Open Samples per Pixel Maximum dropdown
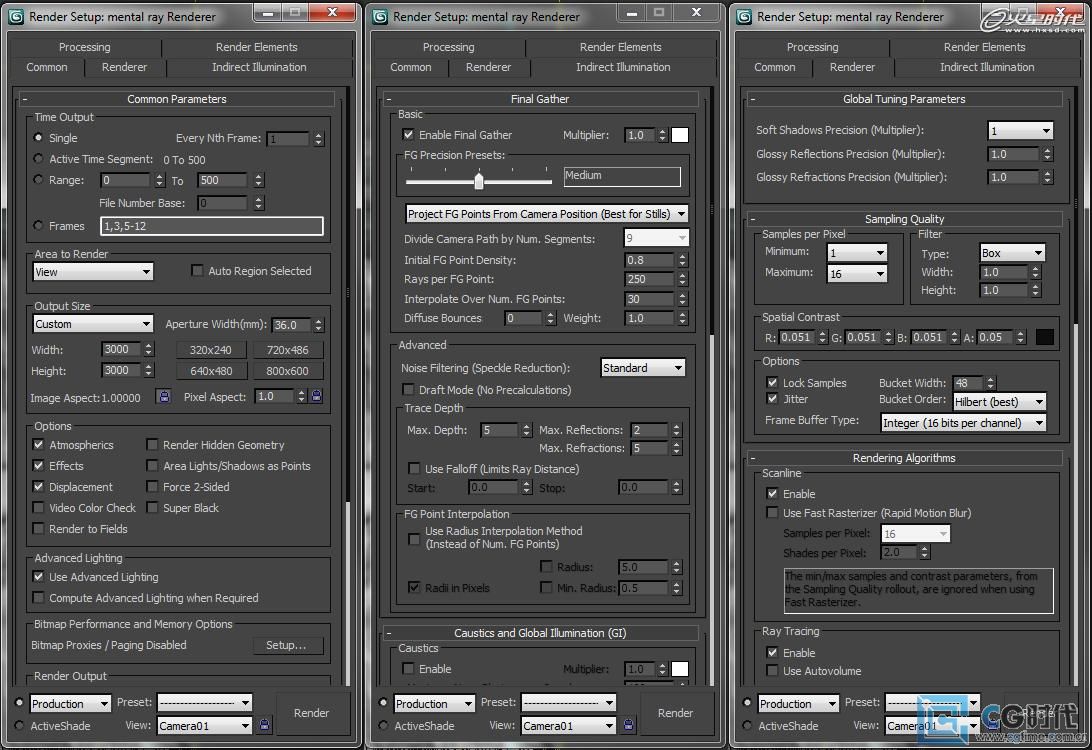1092x750 pixels. 857,274
